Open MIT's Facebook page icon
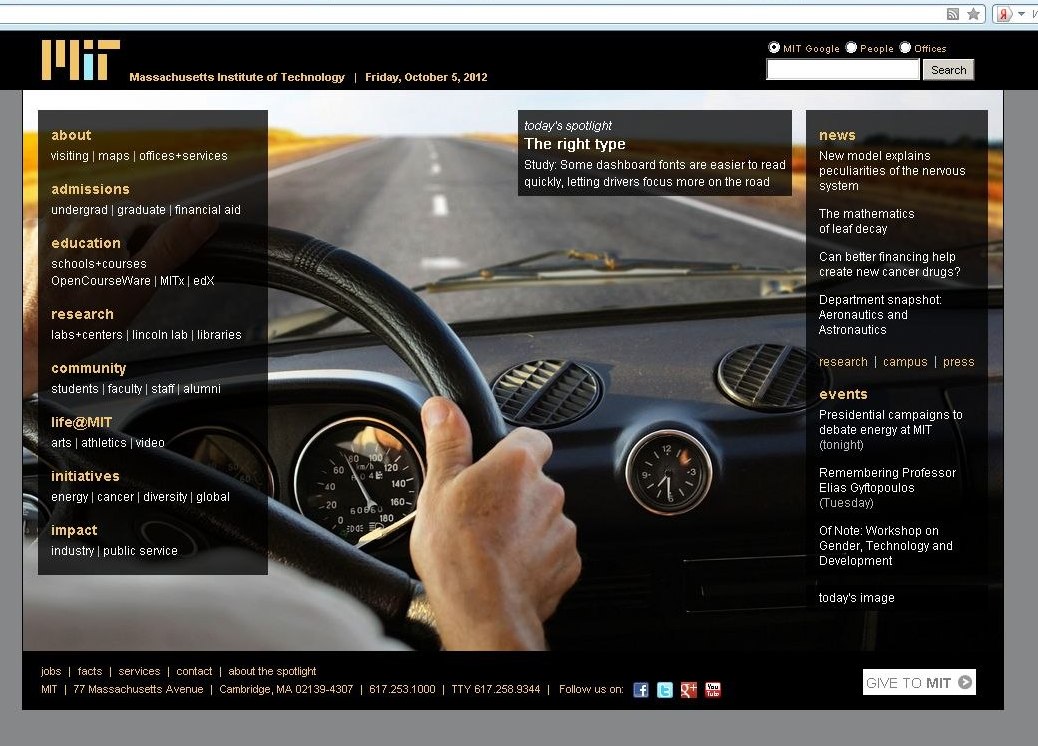The width and height of the screenshot is (1038, 746). click(641, 689)
